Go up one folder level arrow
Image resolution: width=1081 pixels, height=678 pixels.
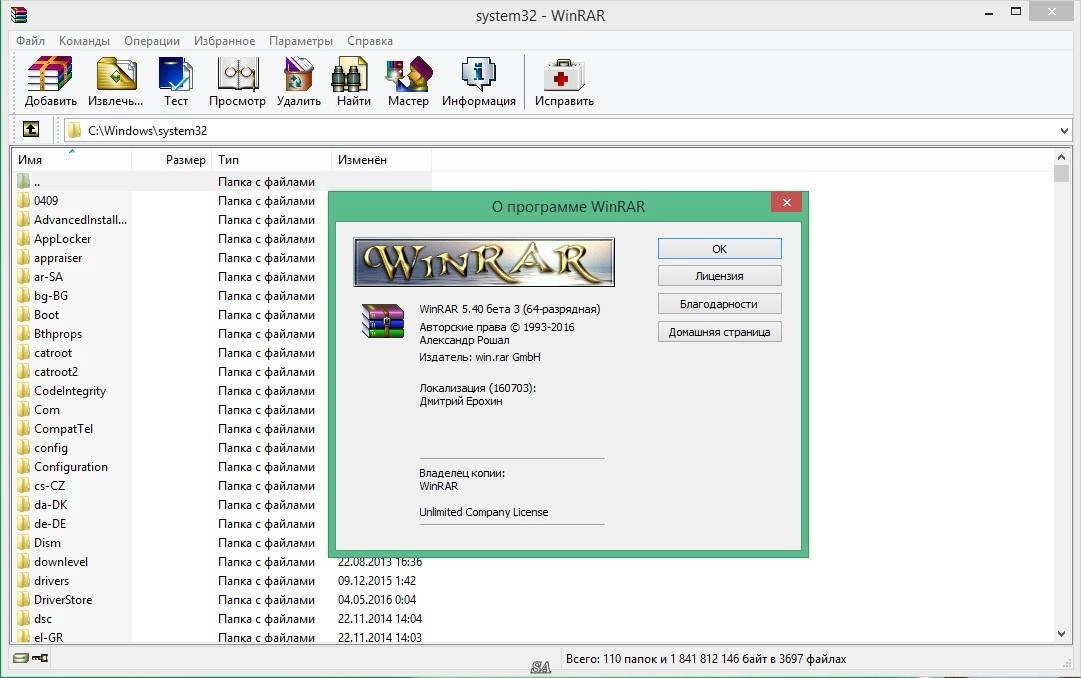point(31,130)
